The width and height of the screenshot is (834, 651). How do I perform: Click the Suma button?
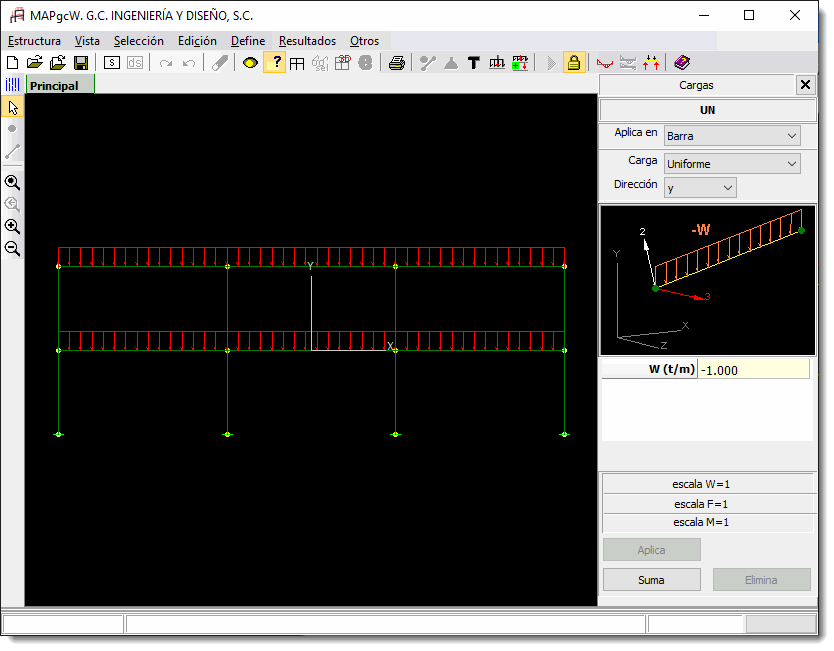652,580
